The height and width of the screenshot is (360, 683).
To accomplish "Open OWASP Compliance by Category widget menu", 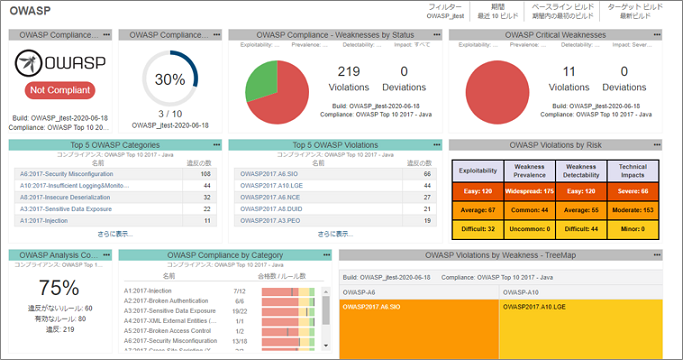I will [327, 255].
